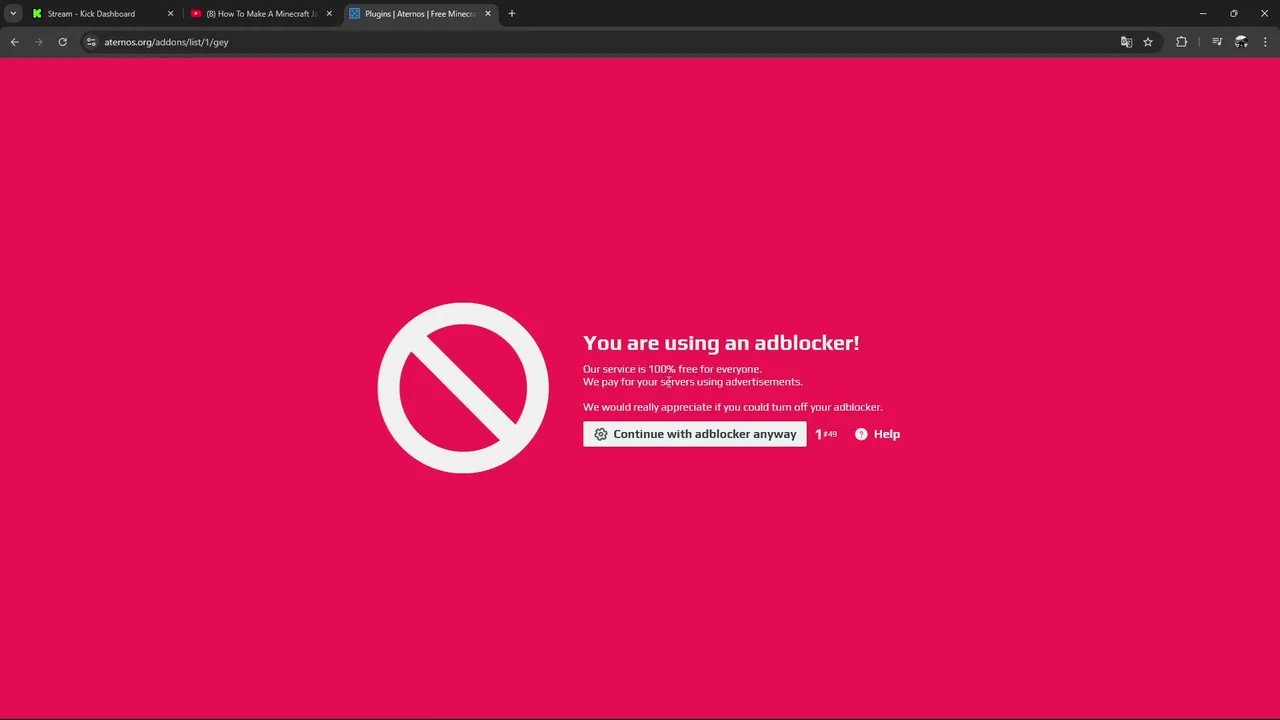Open the Chrome profile avatar
This screenshot has height=720, width=1280.
pyautogui.click(x=1241, y=42)
